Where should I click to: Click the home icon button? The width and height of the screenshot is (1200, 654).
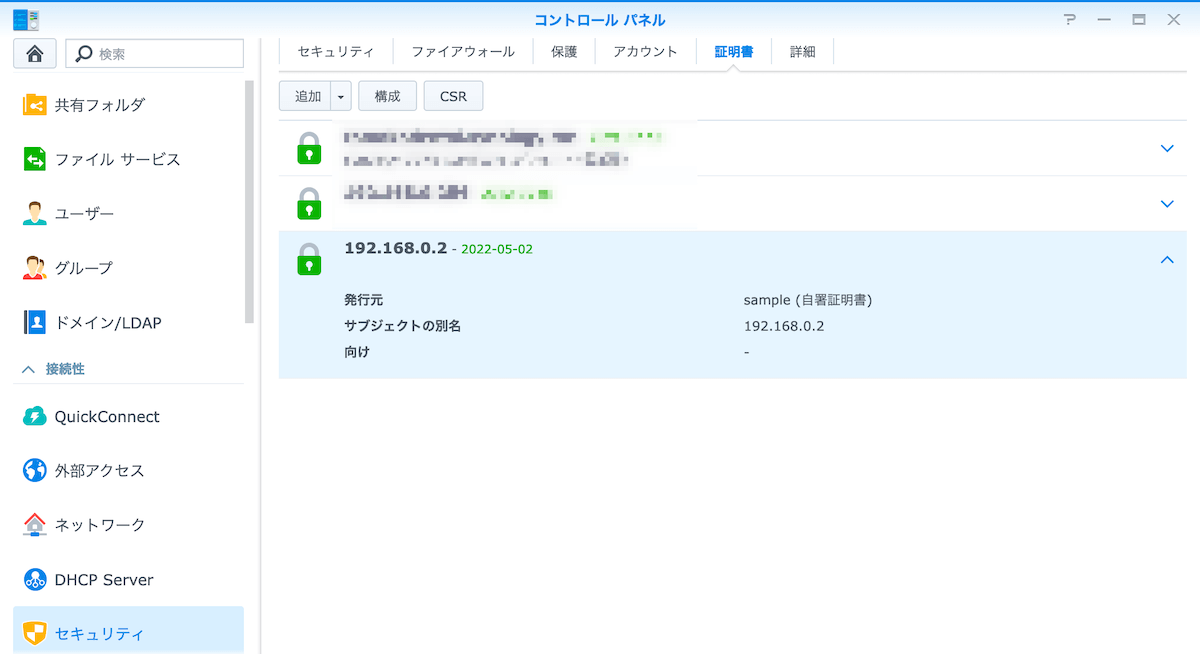point(34,54)
